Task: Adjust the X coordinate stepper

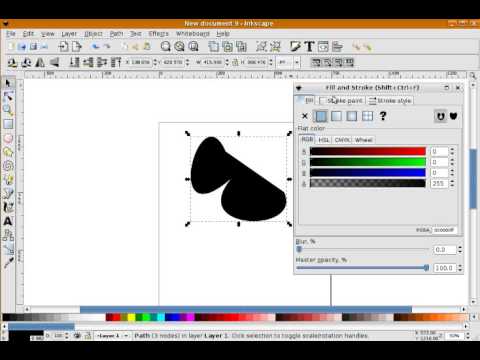Action: pyautogui.click(x=155, y=62)
